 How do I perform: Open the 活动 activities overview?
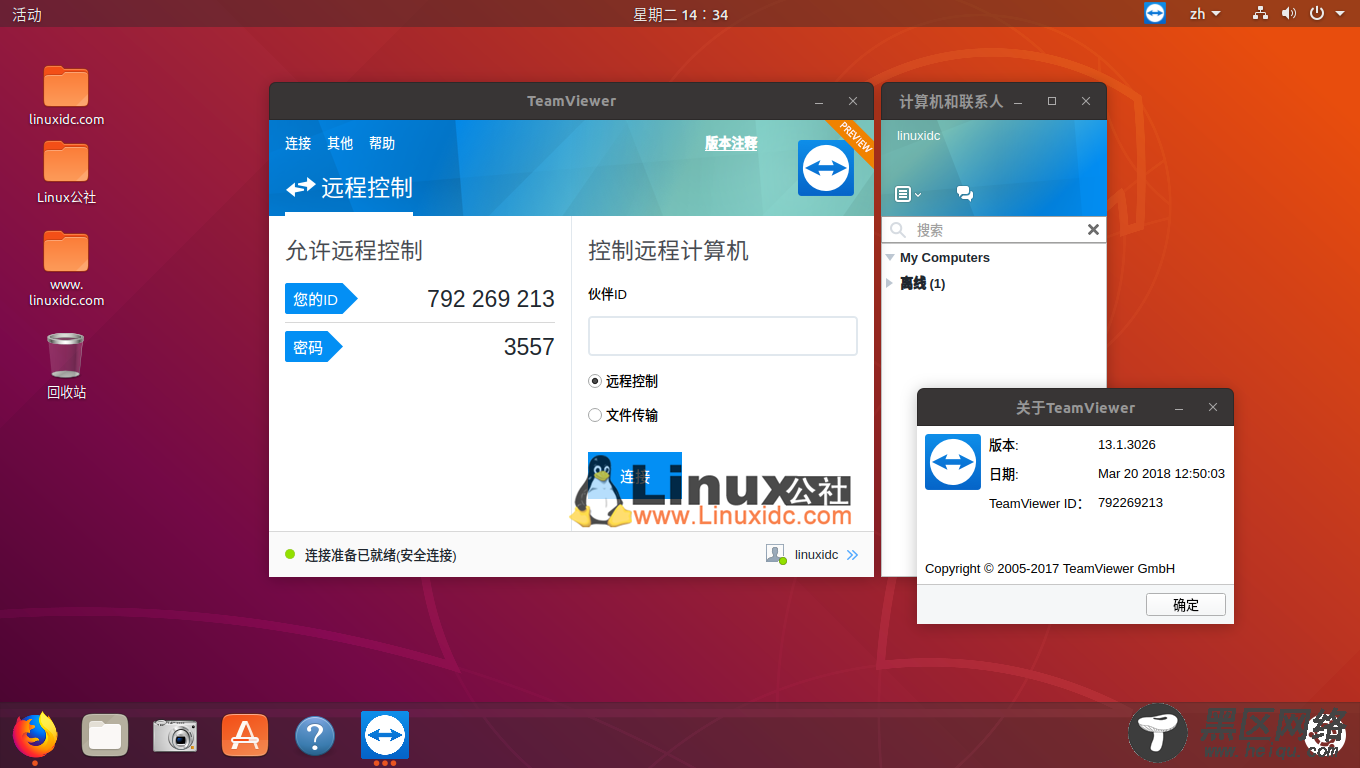[x=27, y=14]
